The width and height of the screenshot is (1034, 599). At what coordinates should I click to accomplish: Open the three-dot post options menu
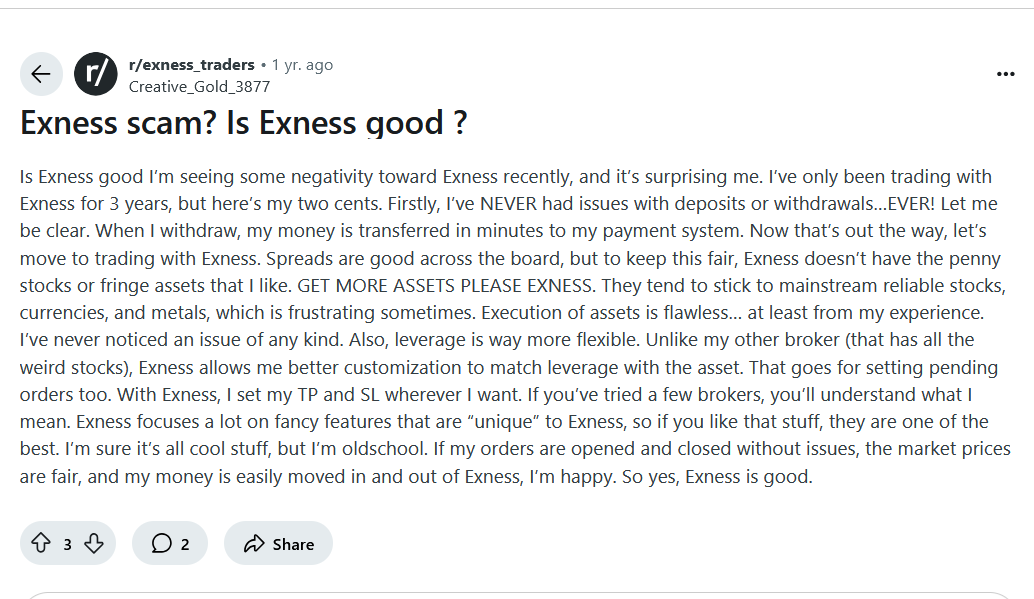point(1005,74)
